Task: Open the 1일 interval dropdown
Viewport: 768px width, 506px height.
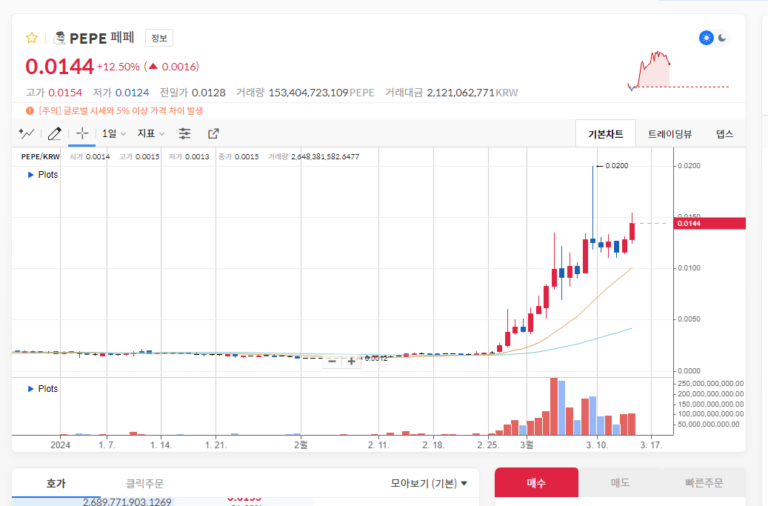Action: click(x=114, y=133)
